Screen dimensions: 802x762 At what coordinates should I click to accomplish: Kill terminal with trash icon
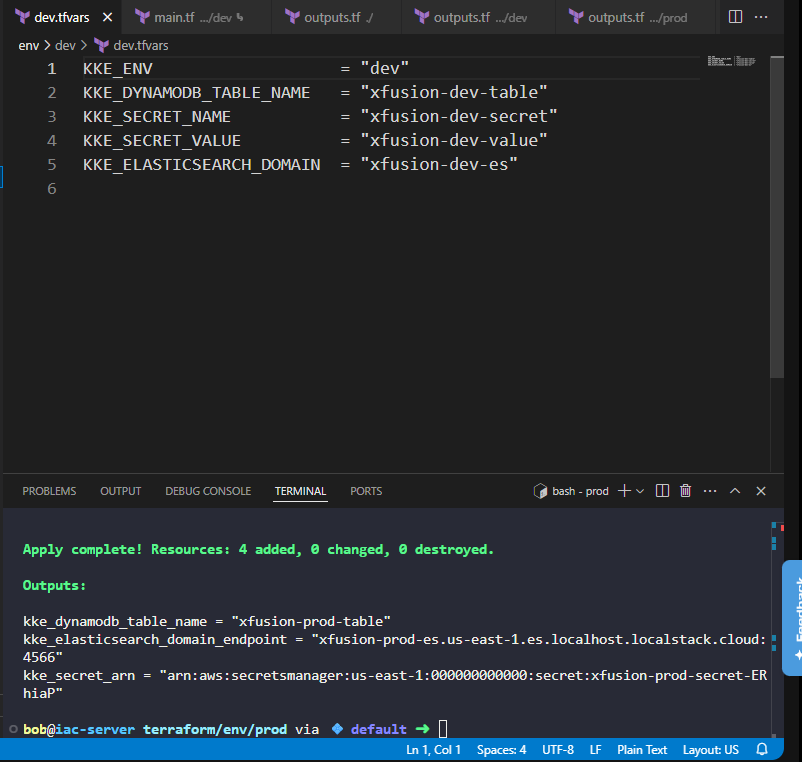tap(685, 491)
